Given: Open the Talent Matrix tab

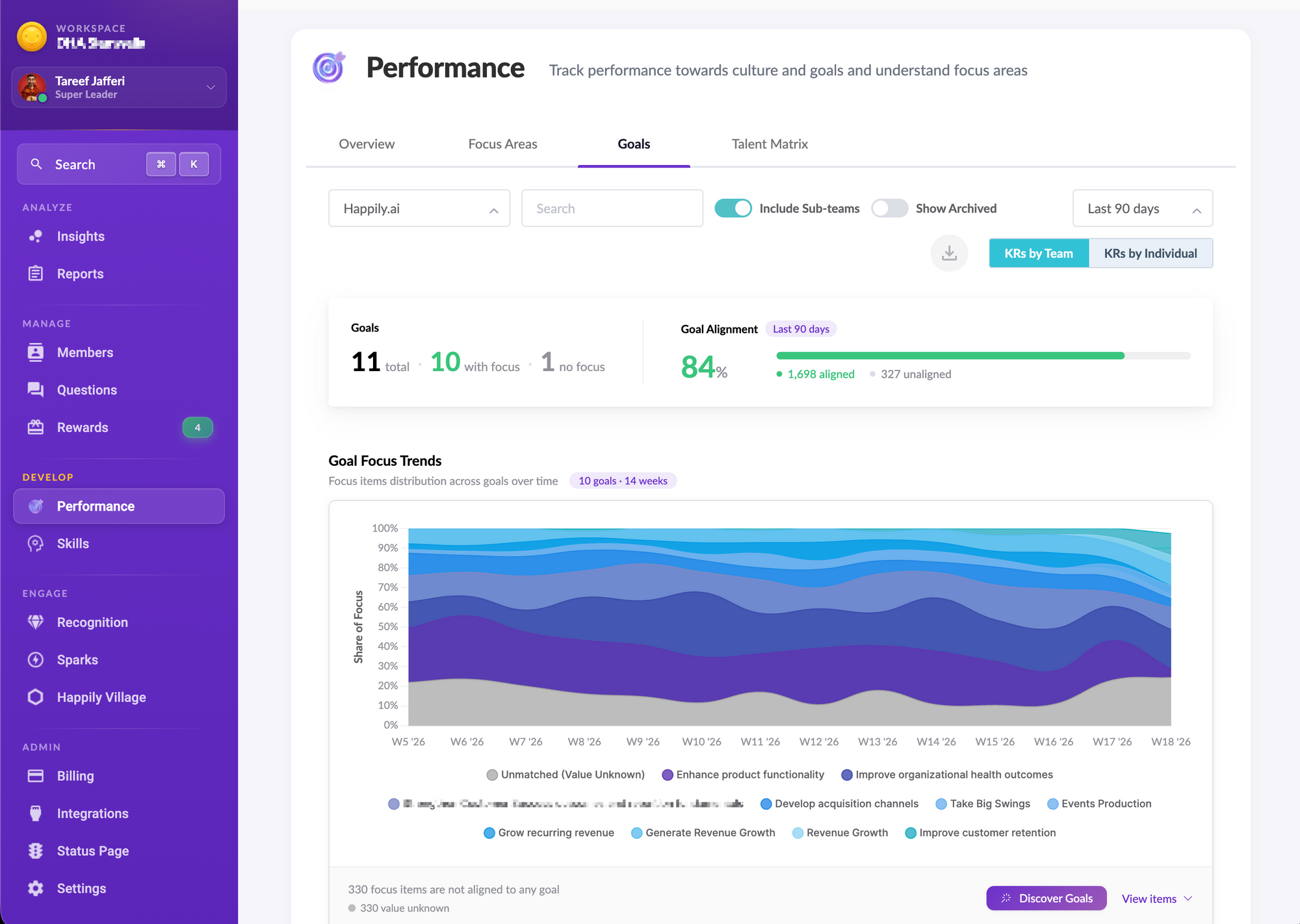Looking at the screenshot, I should [770, 144].
